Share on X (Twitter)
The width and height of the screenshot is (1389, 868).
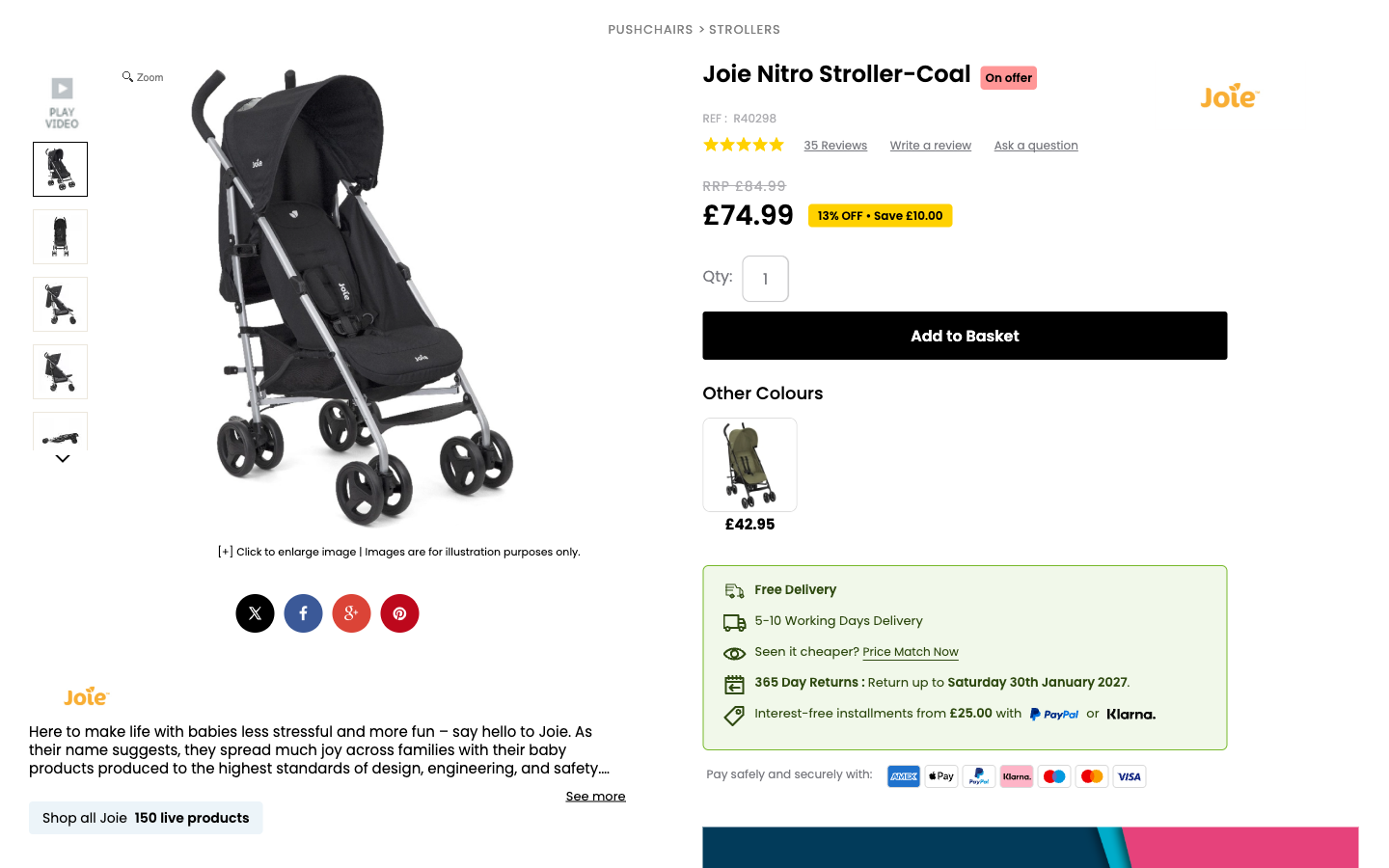[x=255, y=613]
